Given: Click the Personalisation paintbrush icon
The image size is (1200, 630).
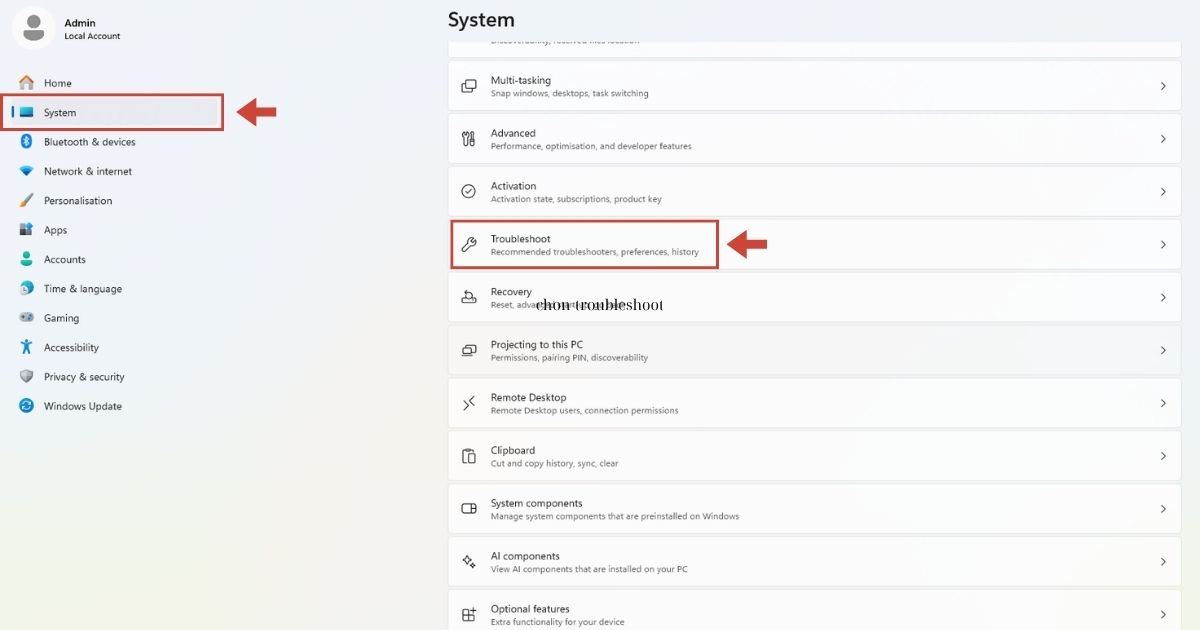Looking at the screenshot, I should [26, 200].
